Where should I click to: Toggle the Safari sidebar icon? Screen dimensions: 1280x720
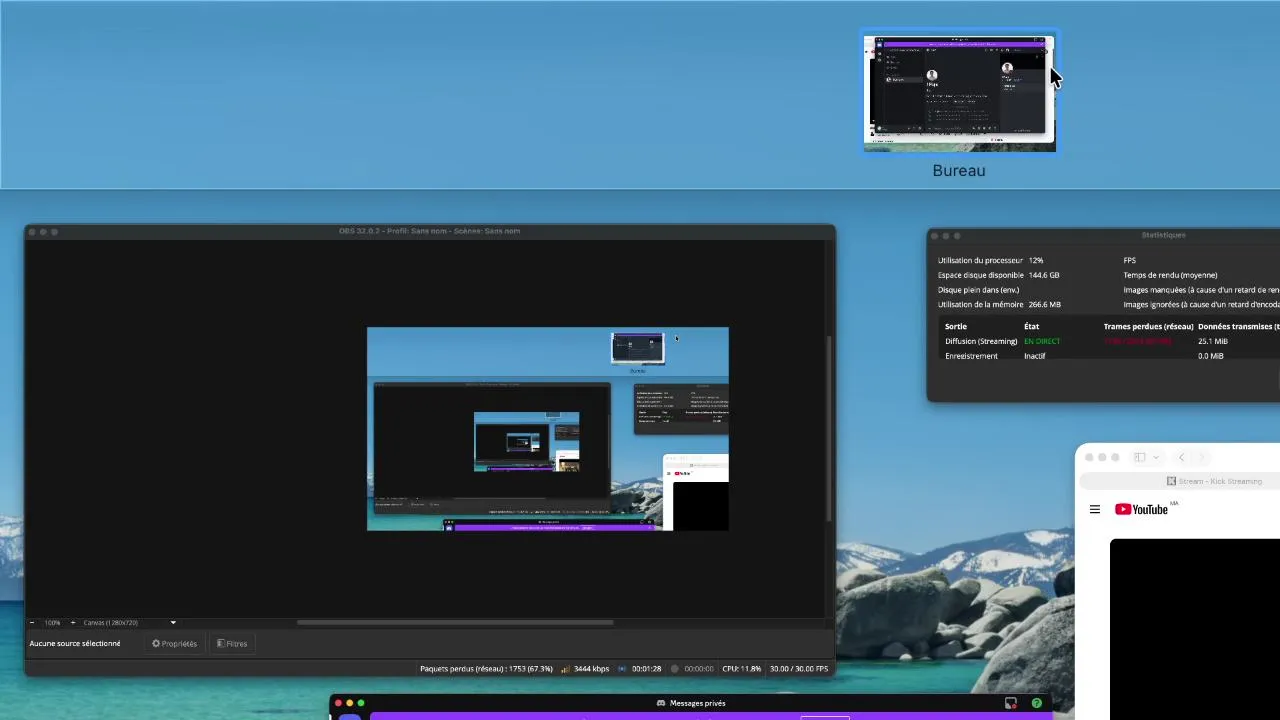[x=1139, y=457]
